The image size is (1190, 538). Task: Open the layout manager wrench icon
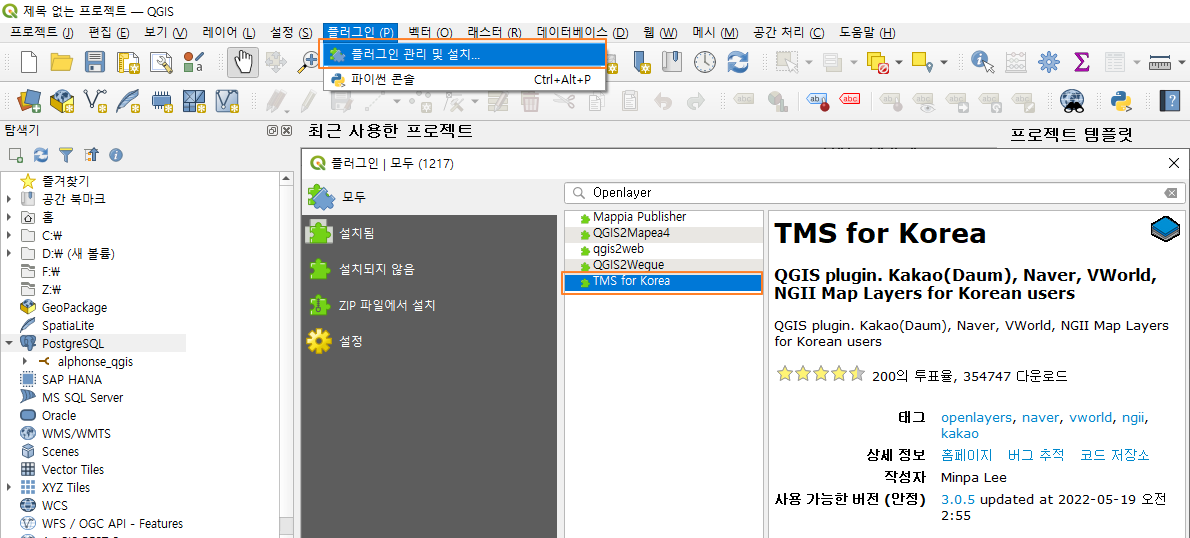pyautogui.click(x=161, y=61)
